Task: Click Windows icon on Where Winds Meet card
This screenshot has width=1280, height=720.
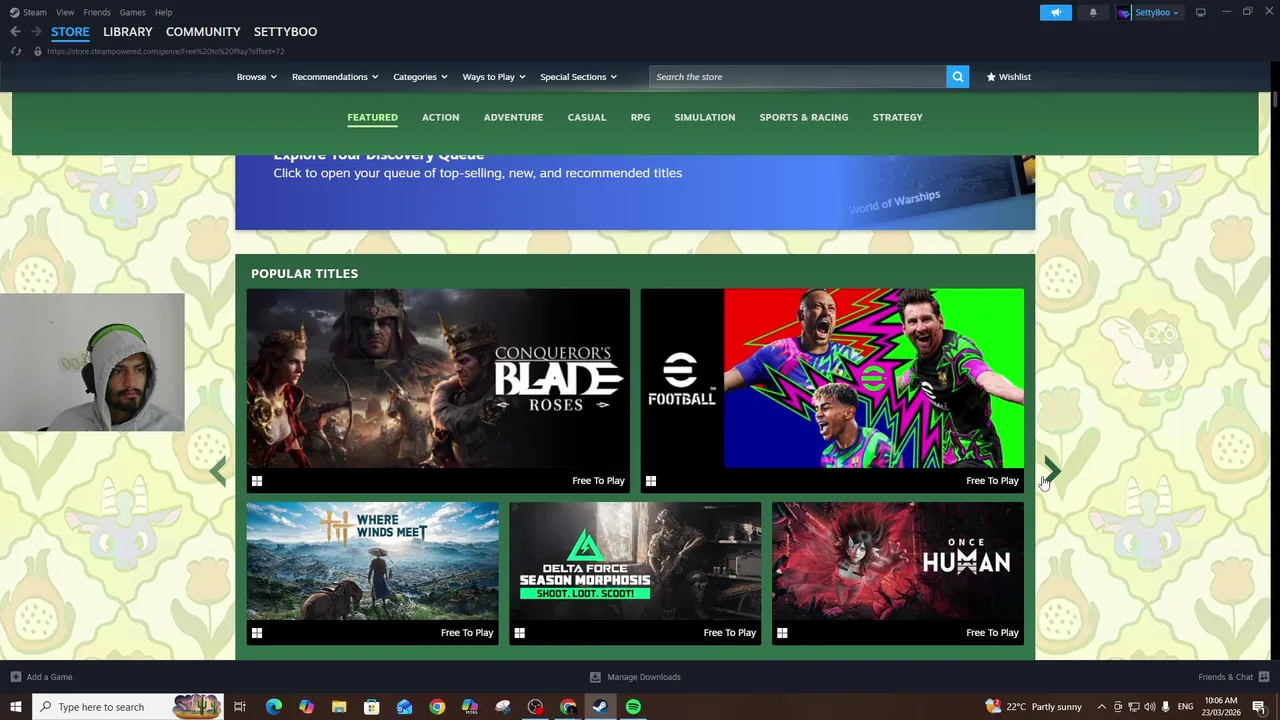Action: click(257, 633)
